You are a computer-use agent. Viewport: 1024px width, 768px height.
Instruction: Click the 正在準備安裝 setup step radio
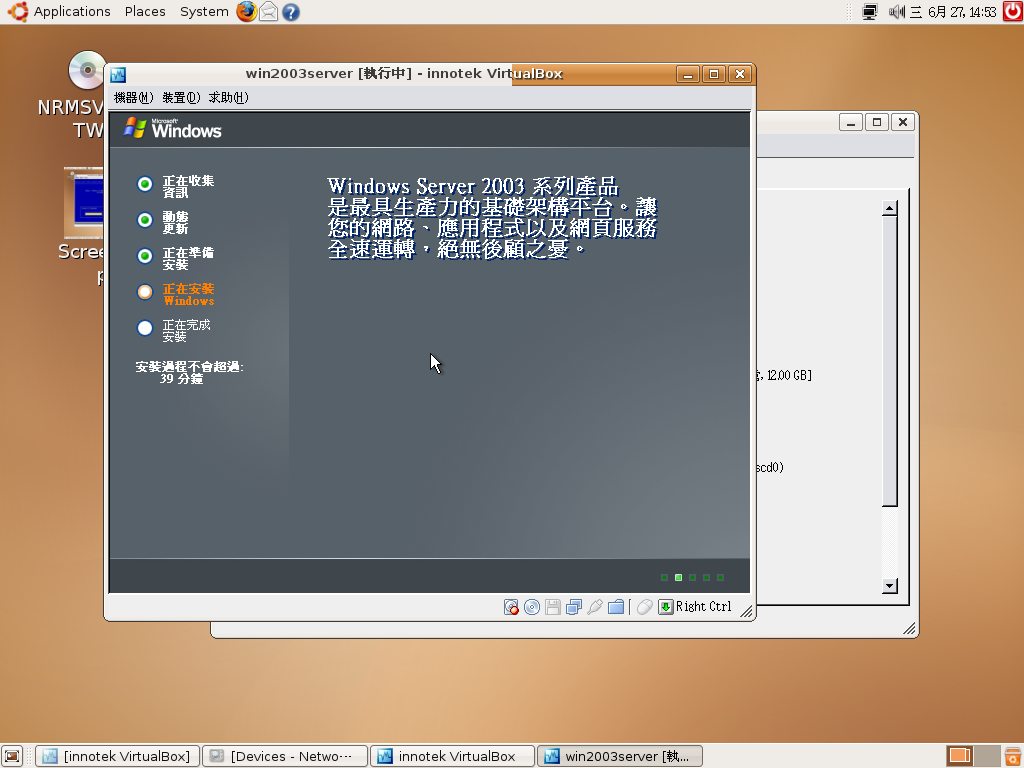(x=145, y=256)
